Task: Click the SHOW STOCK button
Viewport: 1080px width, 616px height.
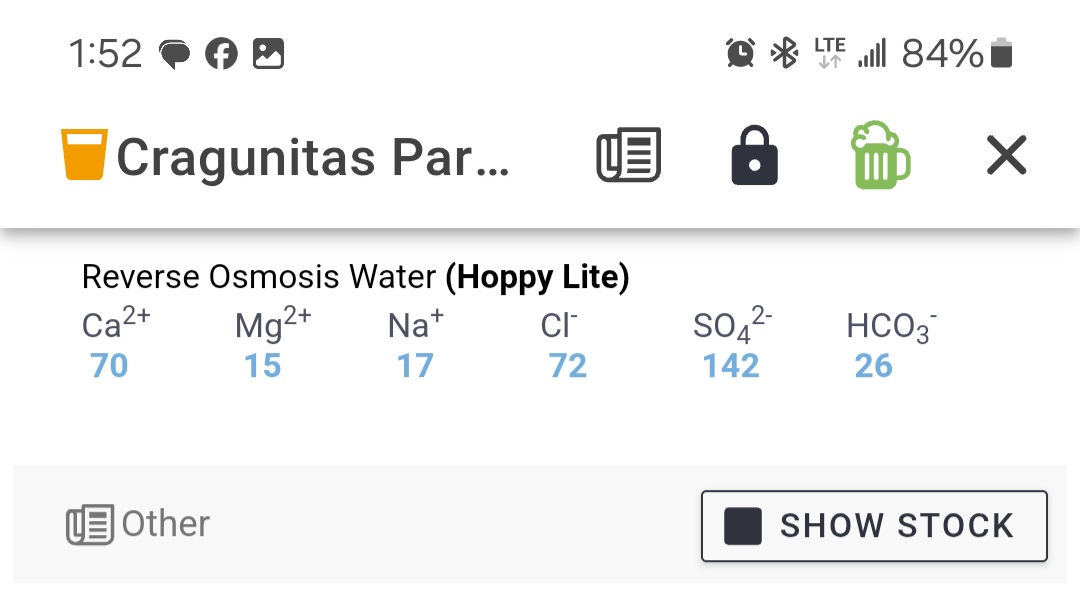Action: click(874, 526)
